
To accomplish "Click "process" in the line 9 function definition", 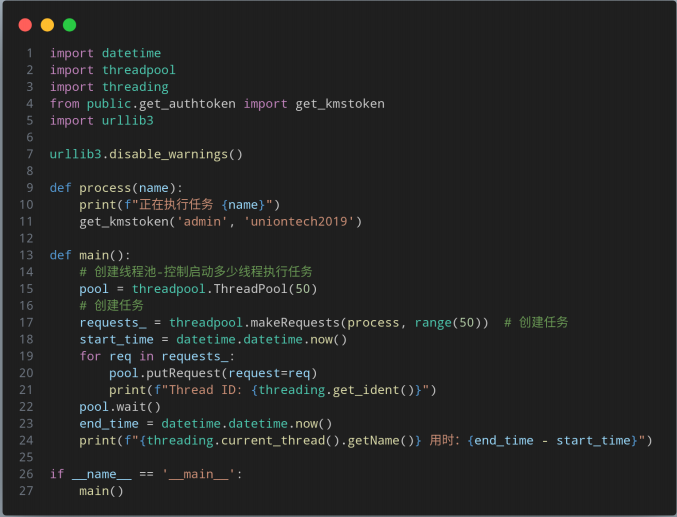I will [x=105, y=188].
